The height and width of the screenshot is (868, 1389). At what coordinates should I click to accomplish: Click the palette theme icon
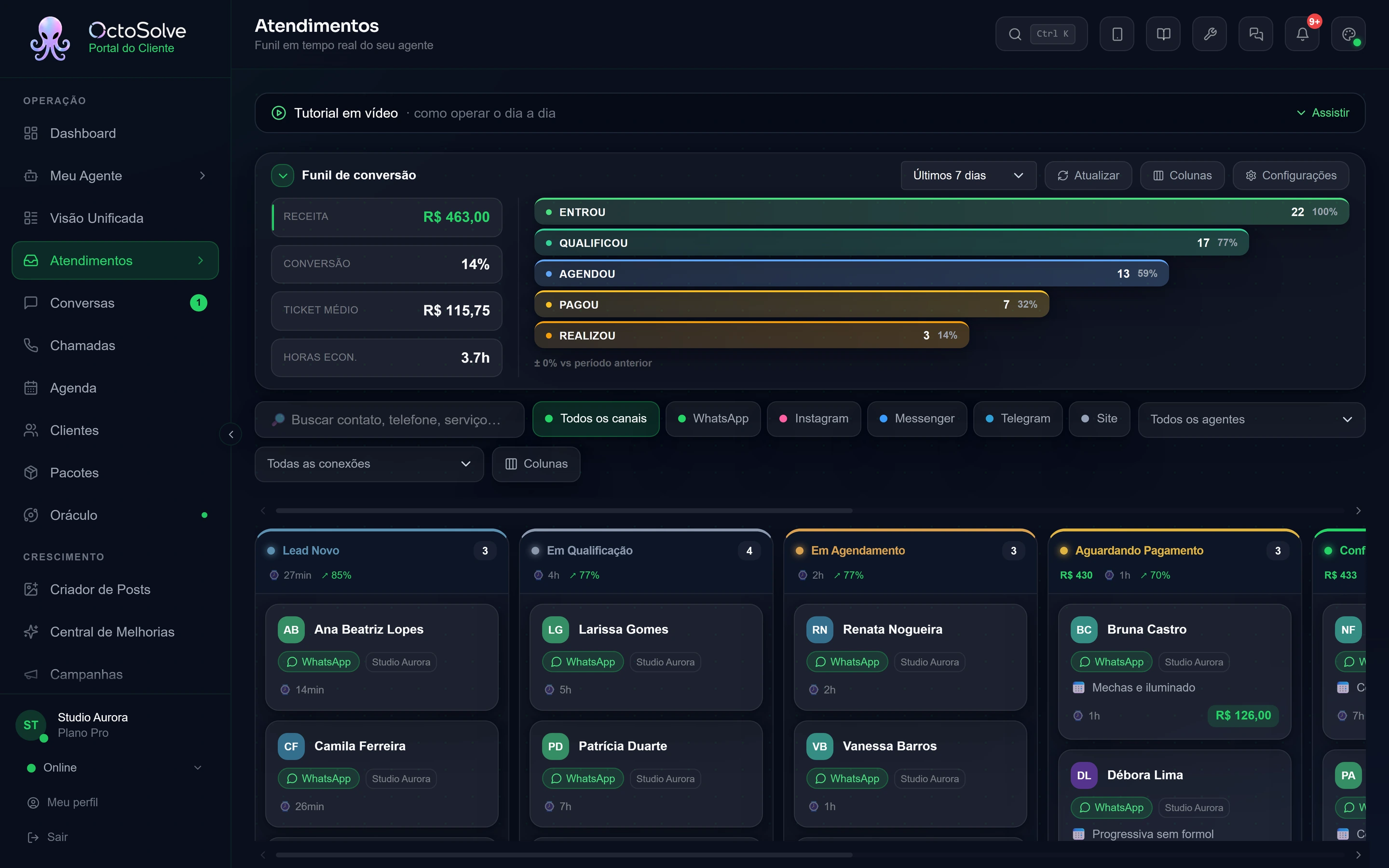click(1348, 34)
